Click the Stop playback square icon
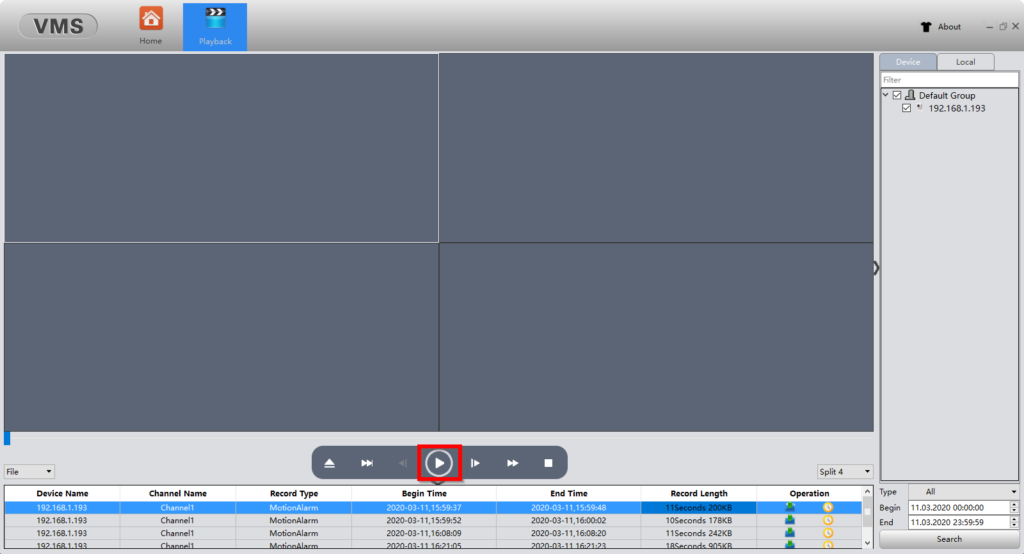This screenshot has height=554, width=1024. (548, 463)
